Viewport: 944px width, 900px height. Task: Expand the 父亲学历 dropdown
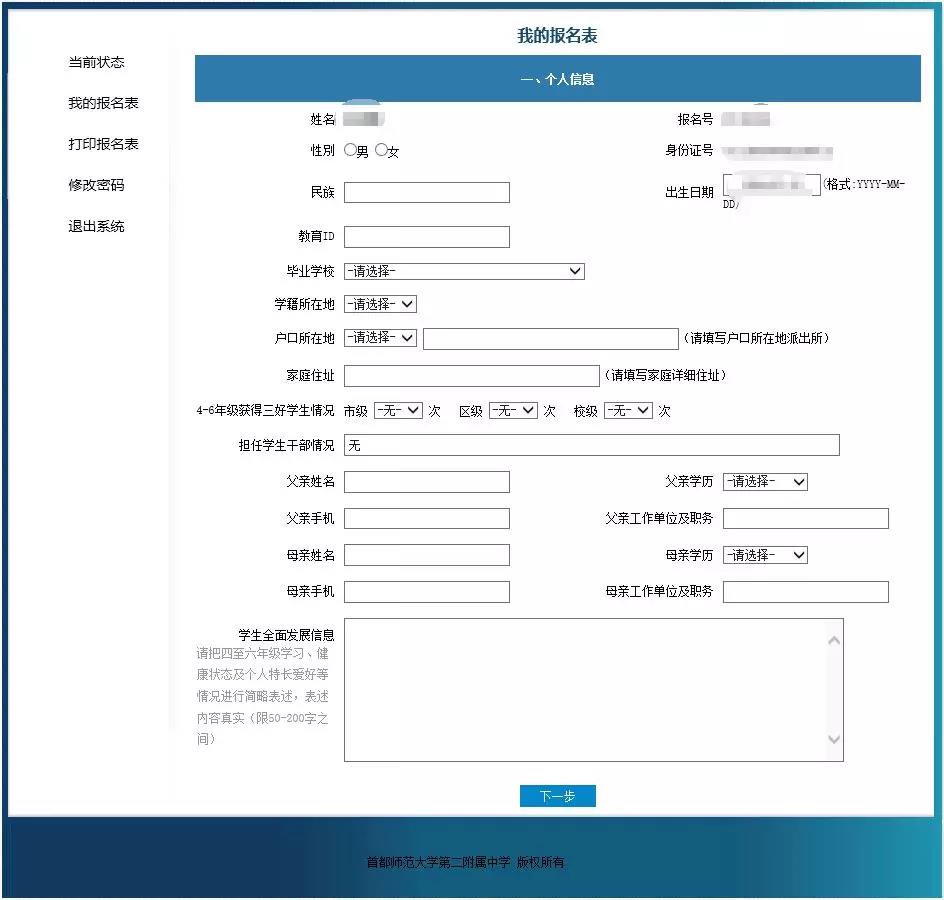coord(765,482)
